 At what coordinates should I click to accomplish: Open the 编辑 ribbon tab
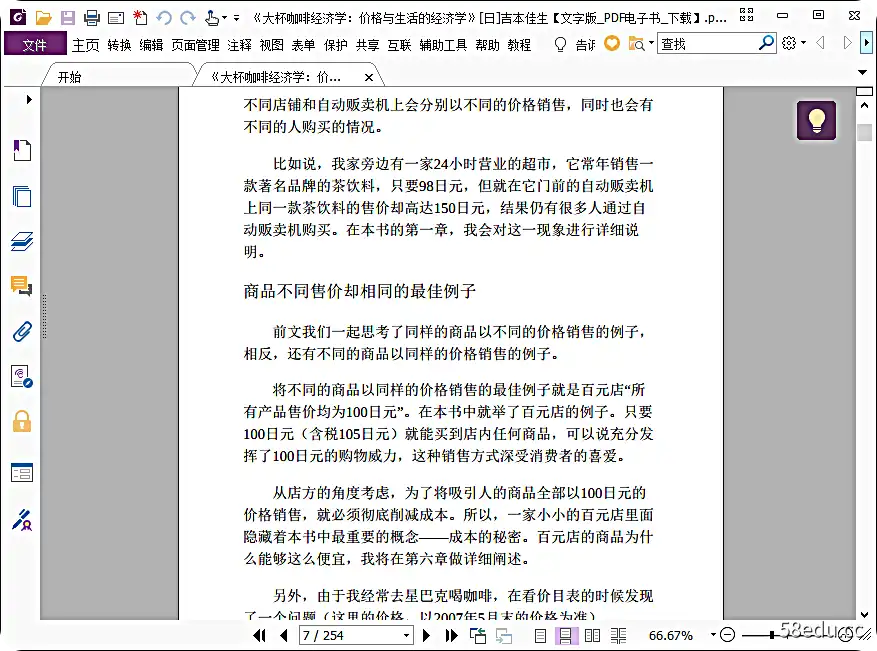point(151,45)
